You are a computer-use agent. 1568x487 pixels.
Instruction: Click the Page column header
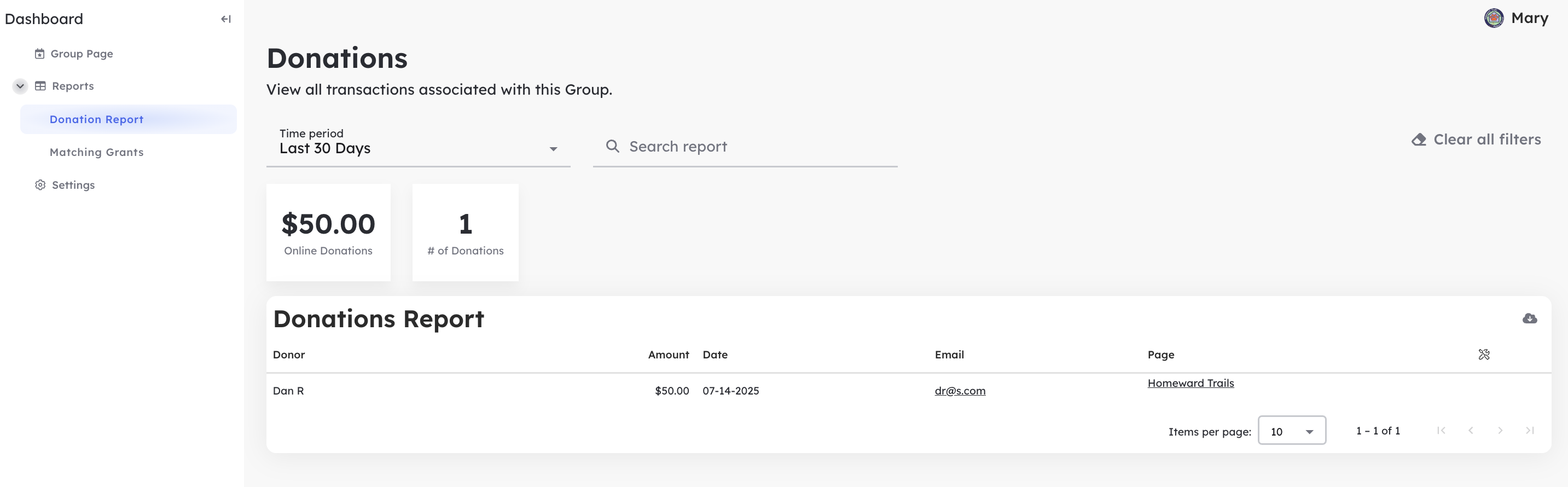[1161, 354]
